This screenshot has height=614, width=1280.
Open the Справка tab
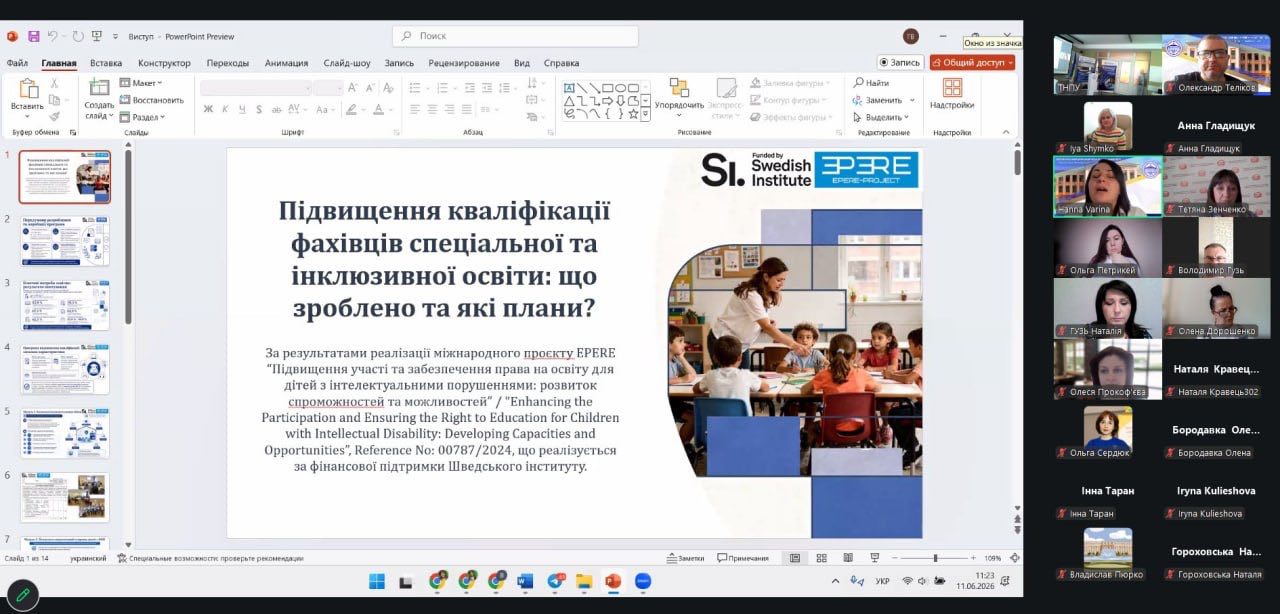561,63
